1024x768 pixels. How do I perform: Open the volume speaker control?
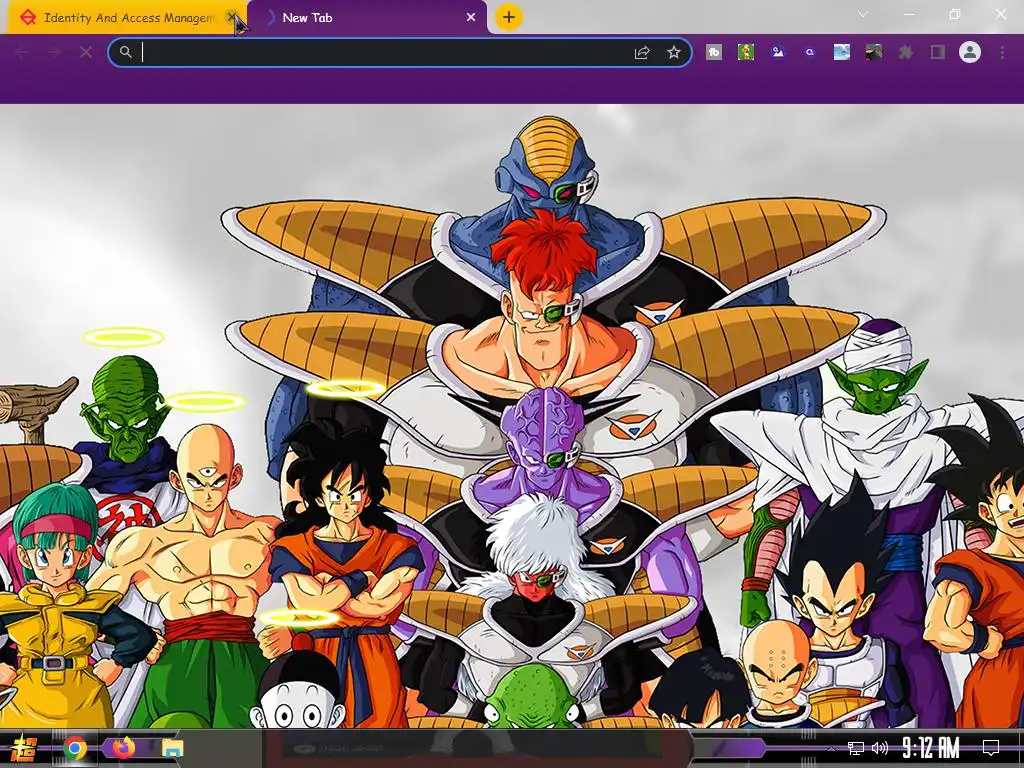click(x=880, y=748)
